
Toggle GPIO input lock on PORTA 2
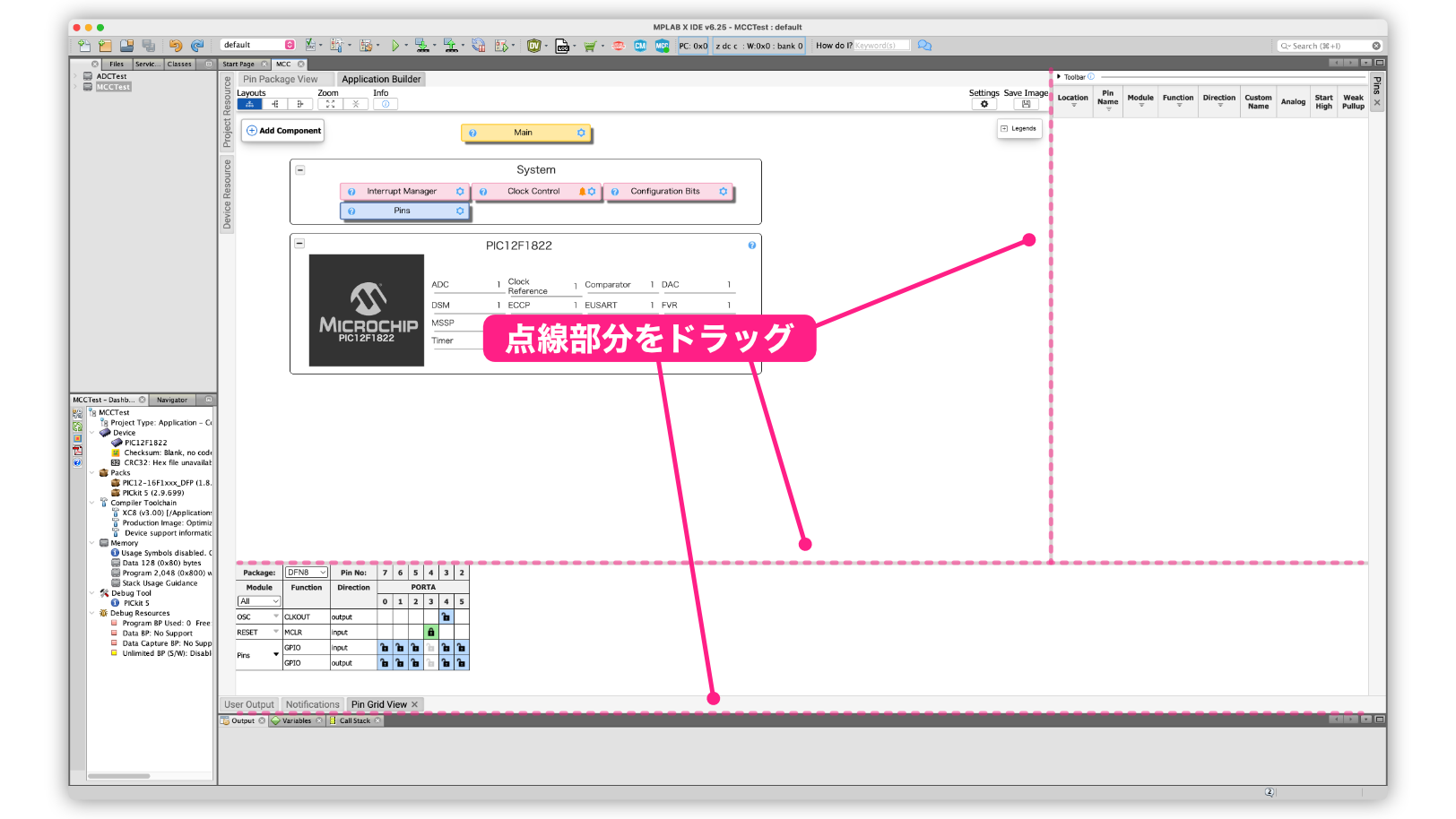click(415, 648)
